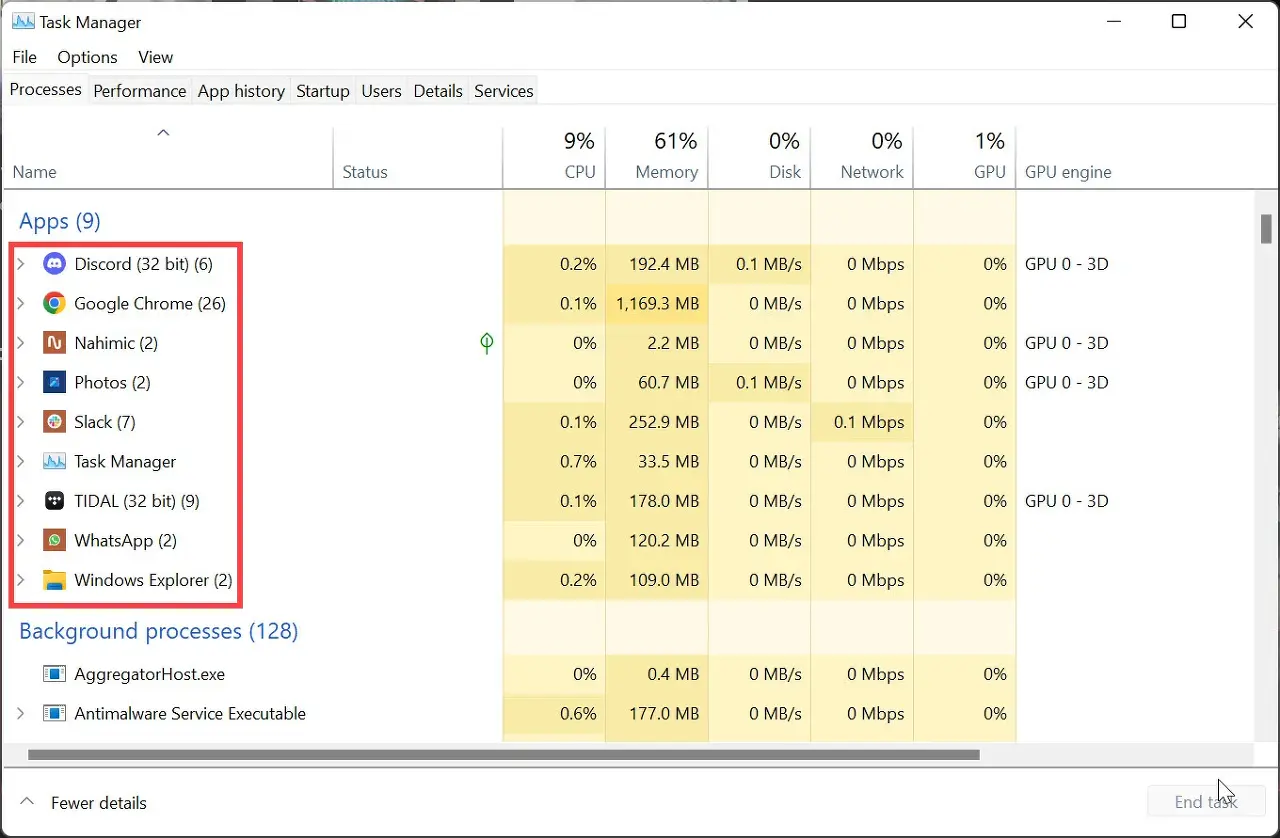Sort processes by Memory column header
This screenshot has width=1280, height=838.
click(x=657, y=157)
